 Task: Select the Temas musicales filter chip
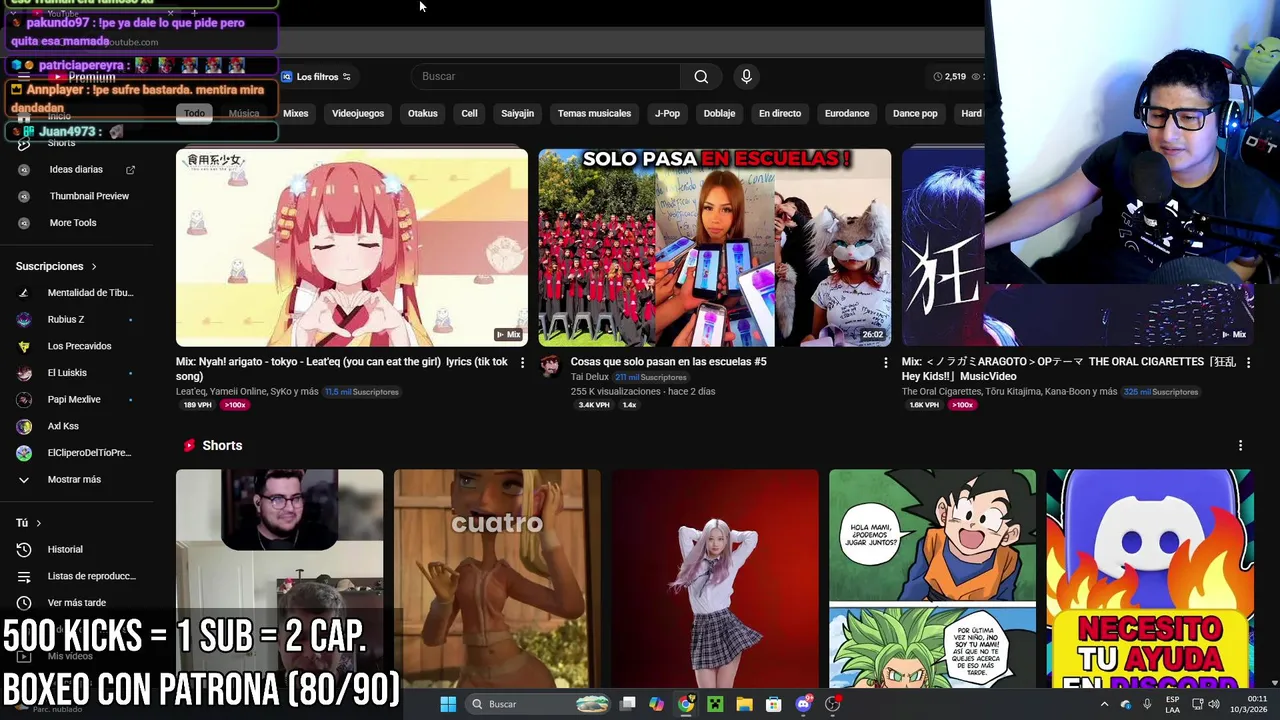pos(594,113)
